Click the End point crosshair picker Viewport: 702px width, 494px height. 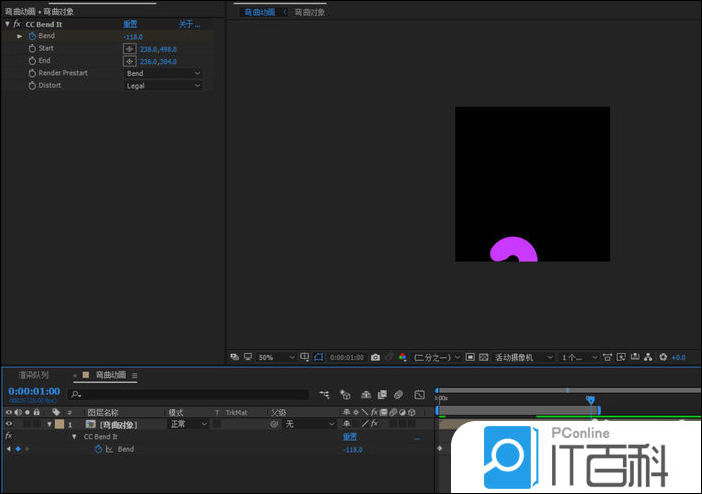tap(129, 61)
